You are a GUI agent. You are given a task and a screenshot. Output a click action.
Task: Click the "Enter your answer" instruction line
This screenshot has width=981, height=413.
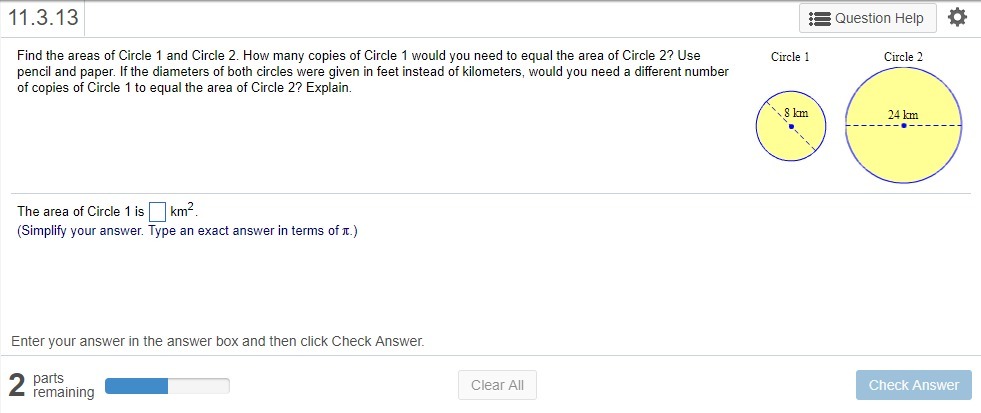(218, 341)
